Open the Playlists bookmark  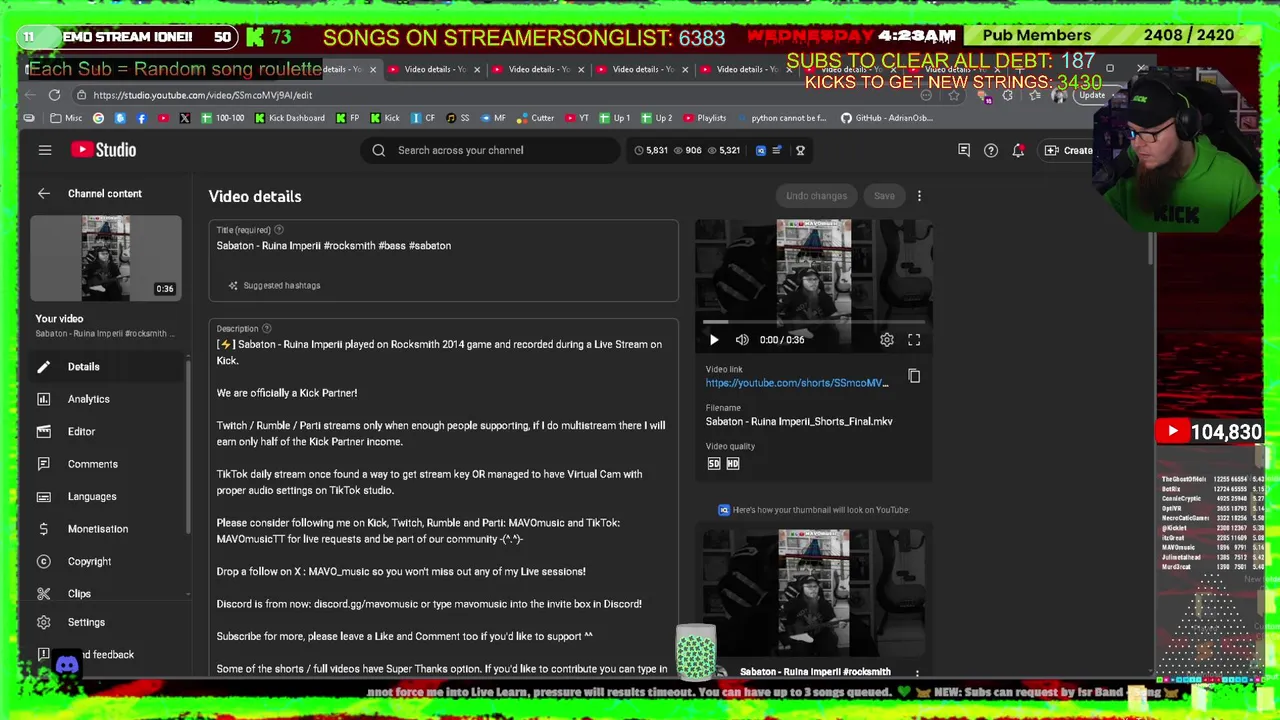tap(704, 118)
